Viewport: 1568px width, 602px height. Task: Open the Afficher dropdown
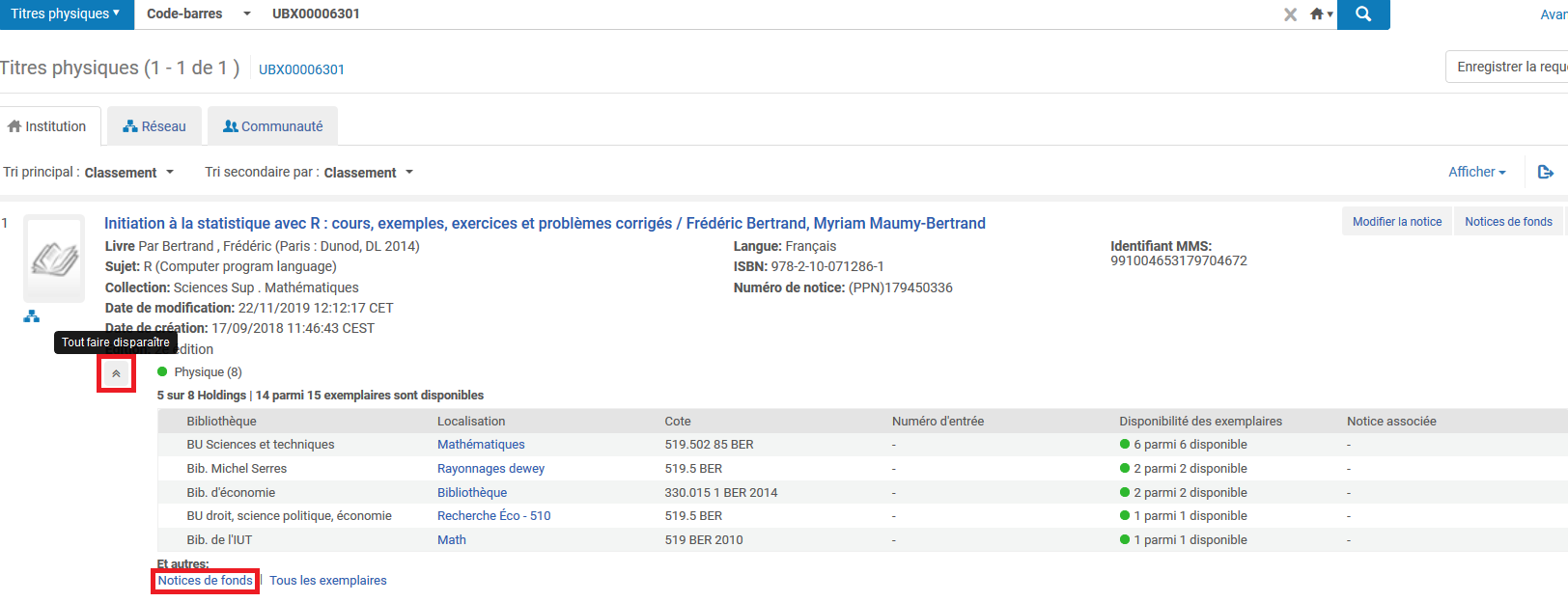(x=1477, y=172)
